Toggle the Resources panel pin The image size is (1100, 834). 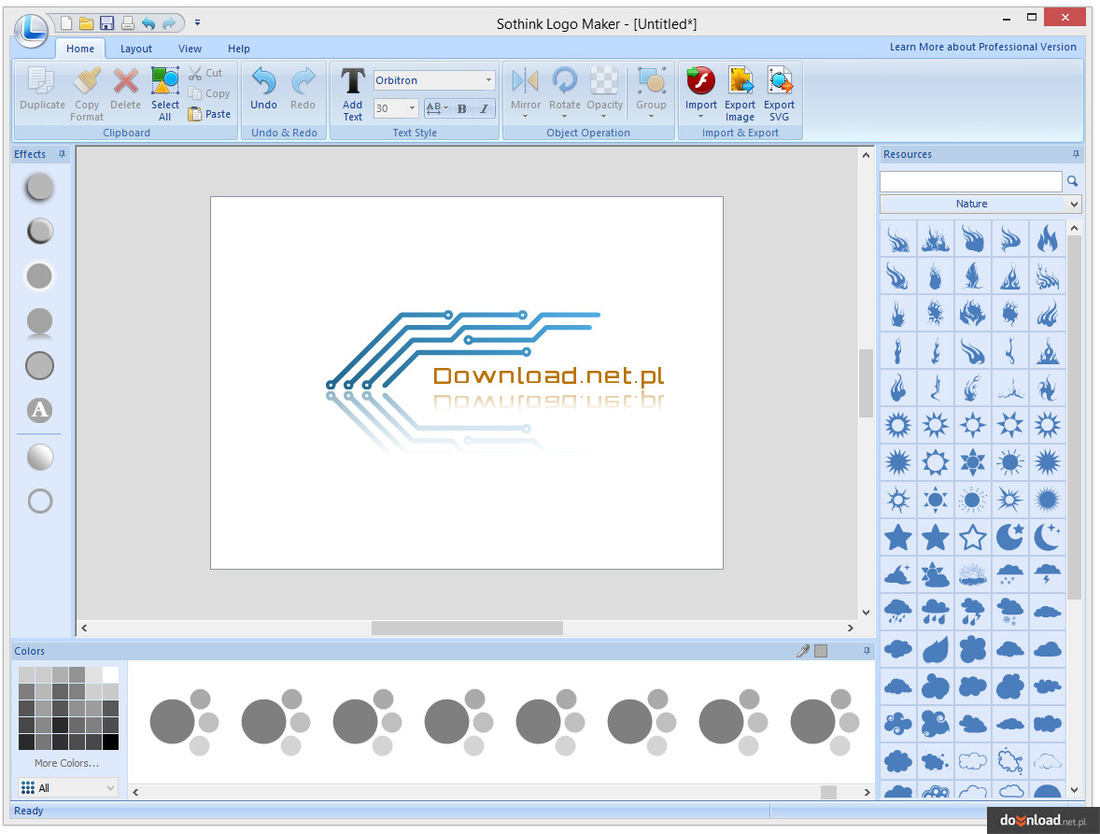(1076, 154)
